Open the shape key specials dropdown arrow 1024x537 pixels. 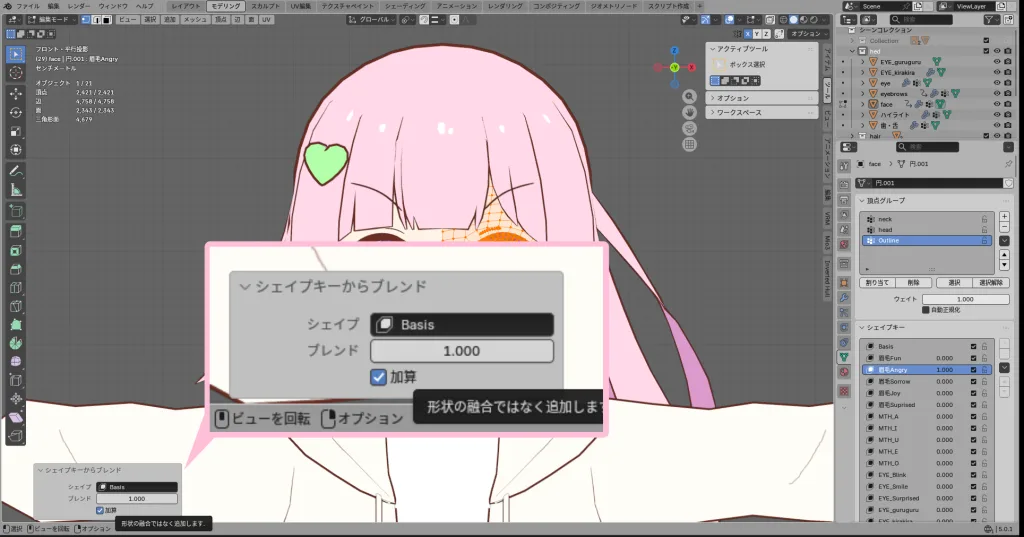[x=1004, y=368]
